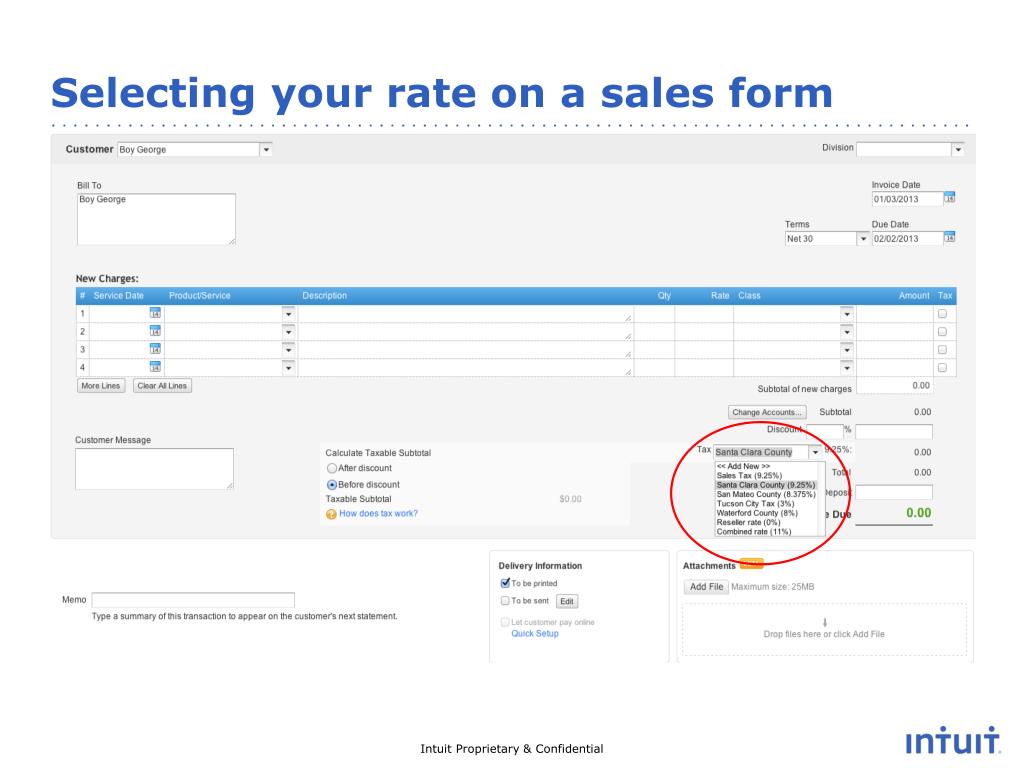Select Santa Clara County (9.25%) tax option
The width and height of the screenshot is (1024, 768).
point(765,485)
